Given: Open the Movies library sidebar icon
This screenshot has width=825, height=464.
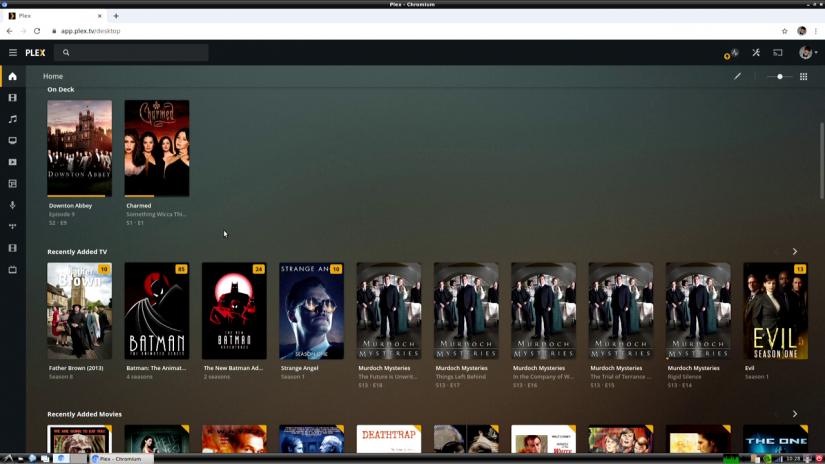Looking at the screenshot, I should tap(13, 98).
